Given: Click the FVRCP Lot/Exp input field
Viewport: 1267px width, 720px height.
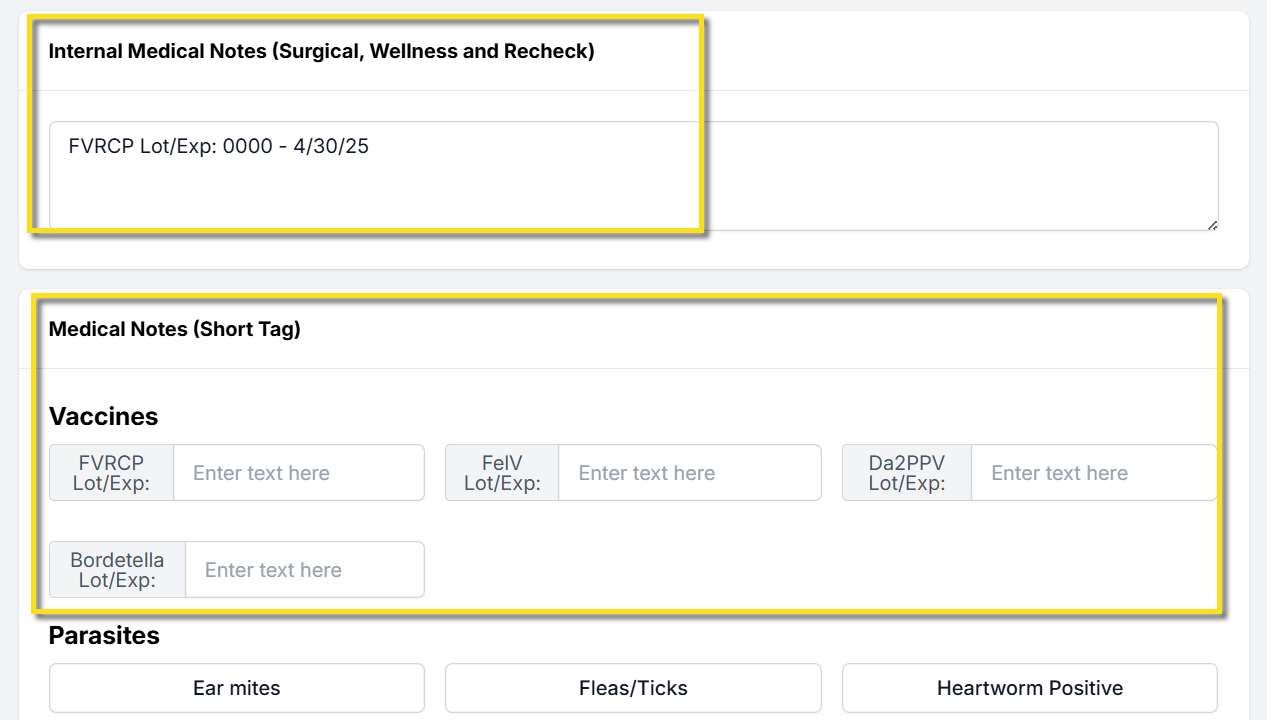Looking at the screenshot, I should click(x=298, y=473).
